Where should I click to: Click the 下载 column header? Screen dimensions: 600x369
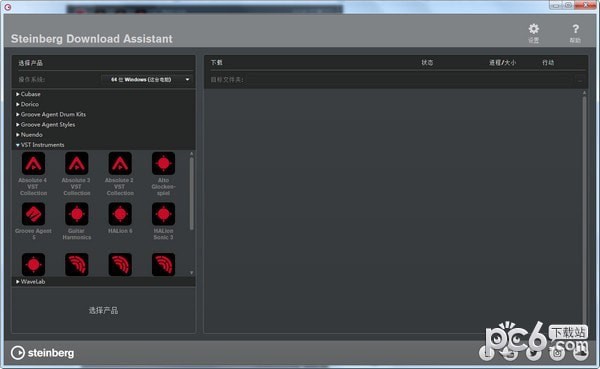point(217,62)
